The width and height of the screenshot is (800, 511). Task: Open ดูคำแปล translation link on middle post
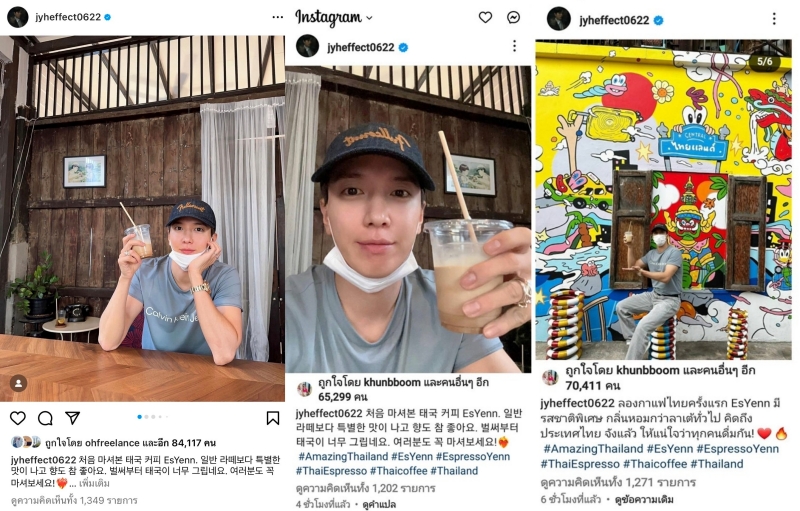[379, 504]
